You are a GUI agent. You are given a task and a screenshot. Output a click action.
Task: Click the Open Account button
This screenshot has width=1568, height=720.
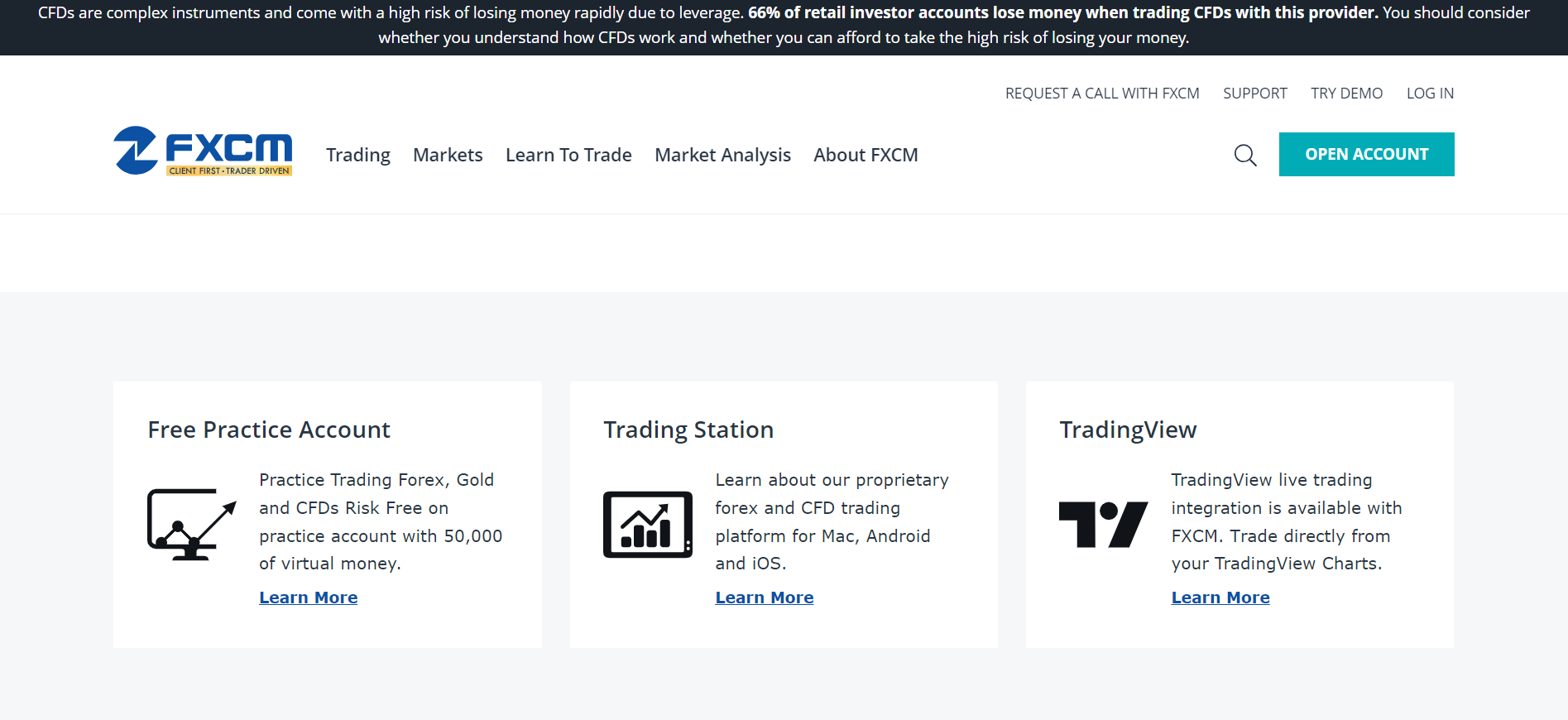[x=1367, y=154]
